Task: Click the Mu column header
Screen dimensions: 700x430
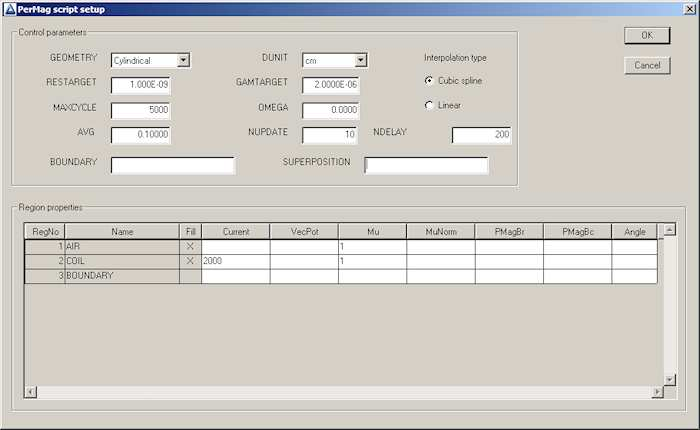Action: tap(372, 232)
